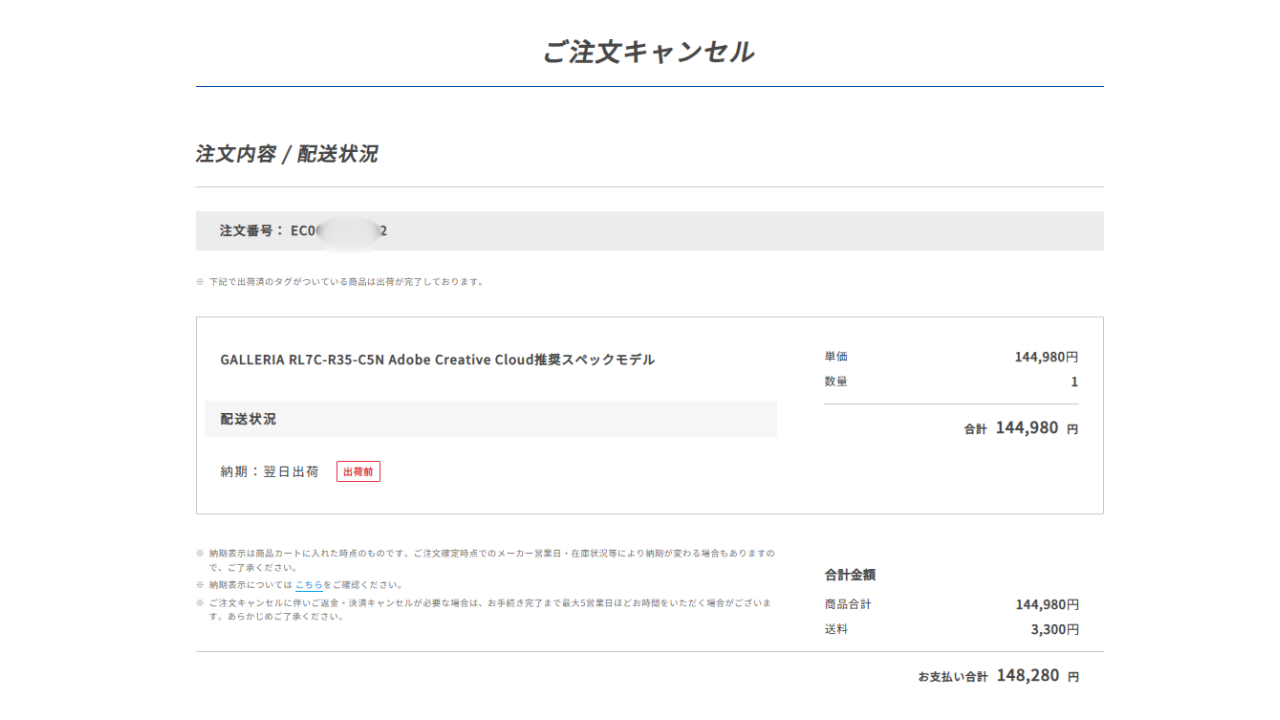This screenshot has width=1280, height=720.
Task: Click the 合計金額 heading
Action: click(850, 575)
